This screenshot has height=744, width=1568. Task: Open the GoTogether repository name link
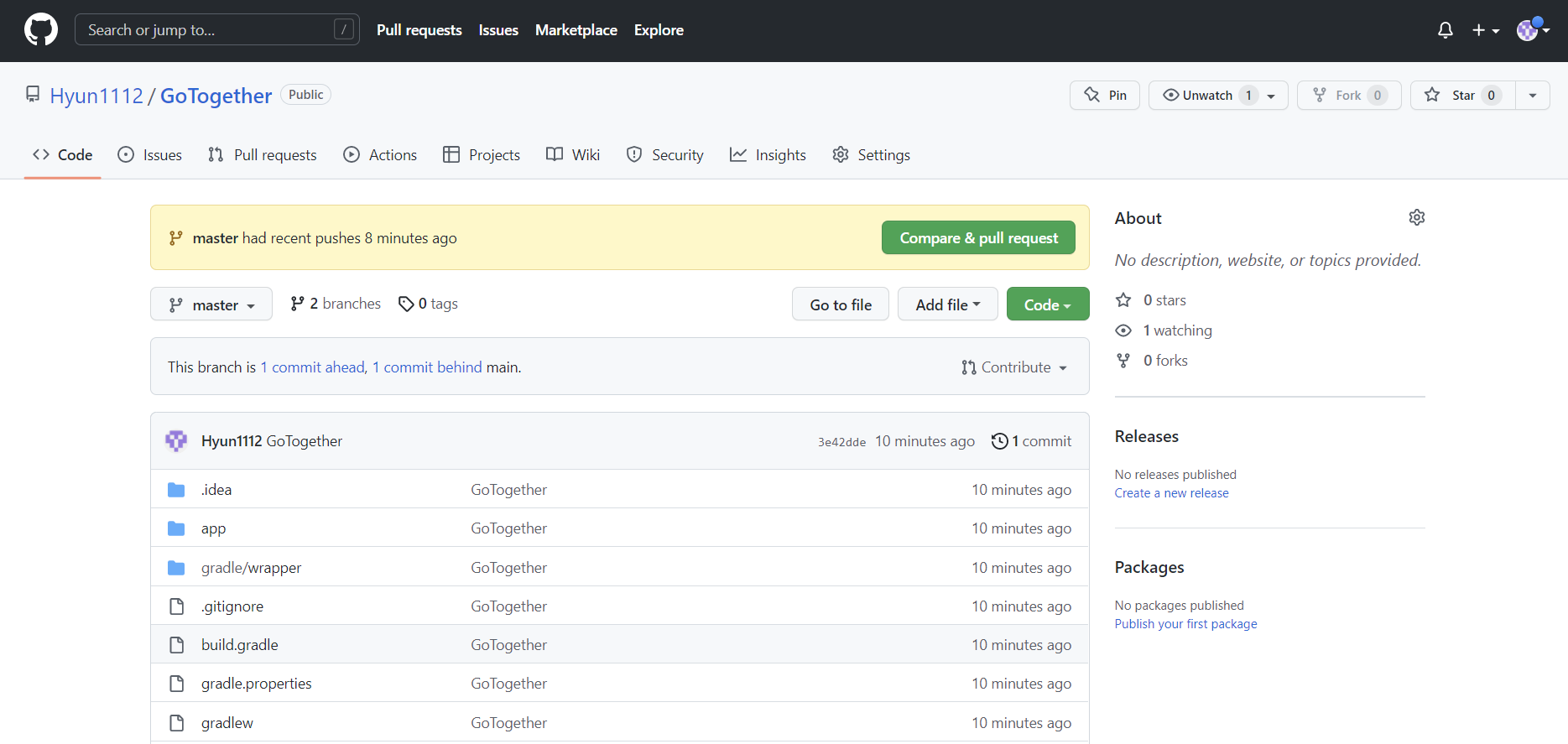coord(216,96)
